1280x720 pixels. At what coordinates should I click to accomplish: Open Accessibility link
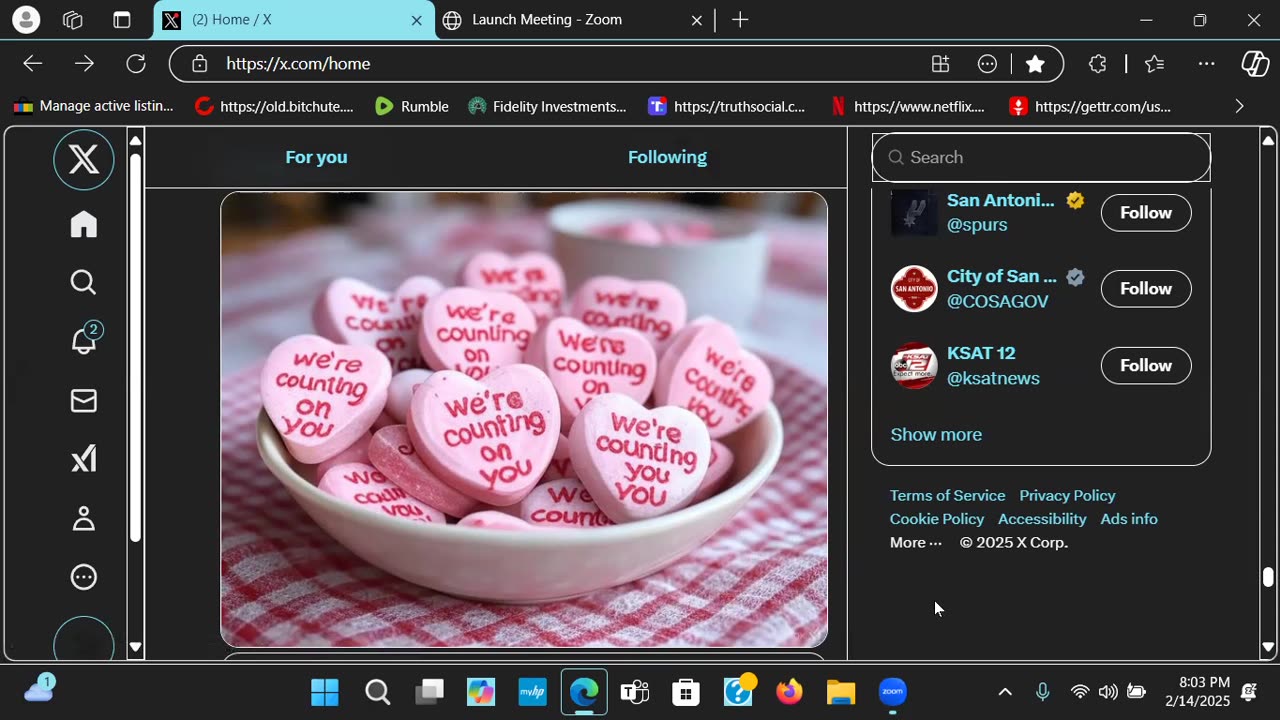tap(1042, 519)
